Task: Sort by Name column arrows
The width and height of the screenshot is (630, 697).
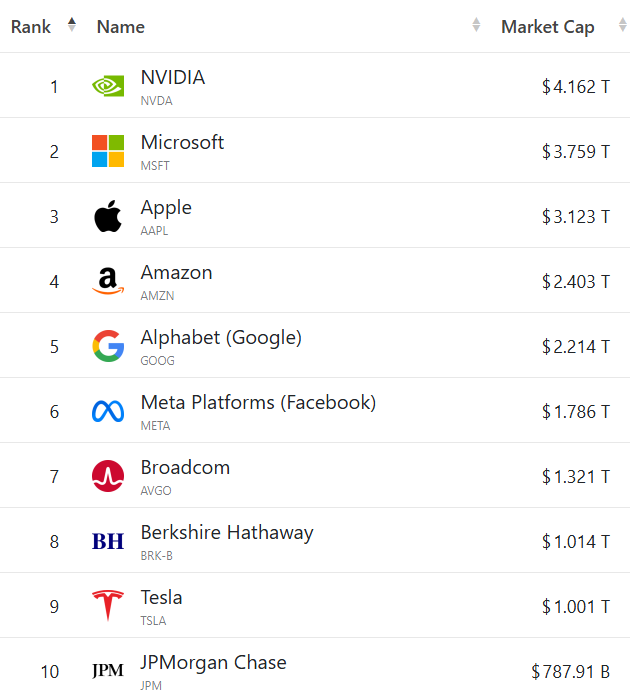Action: 476,25
